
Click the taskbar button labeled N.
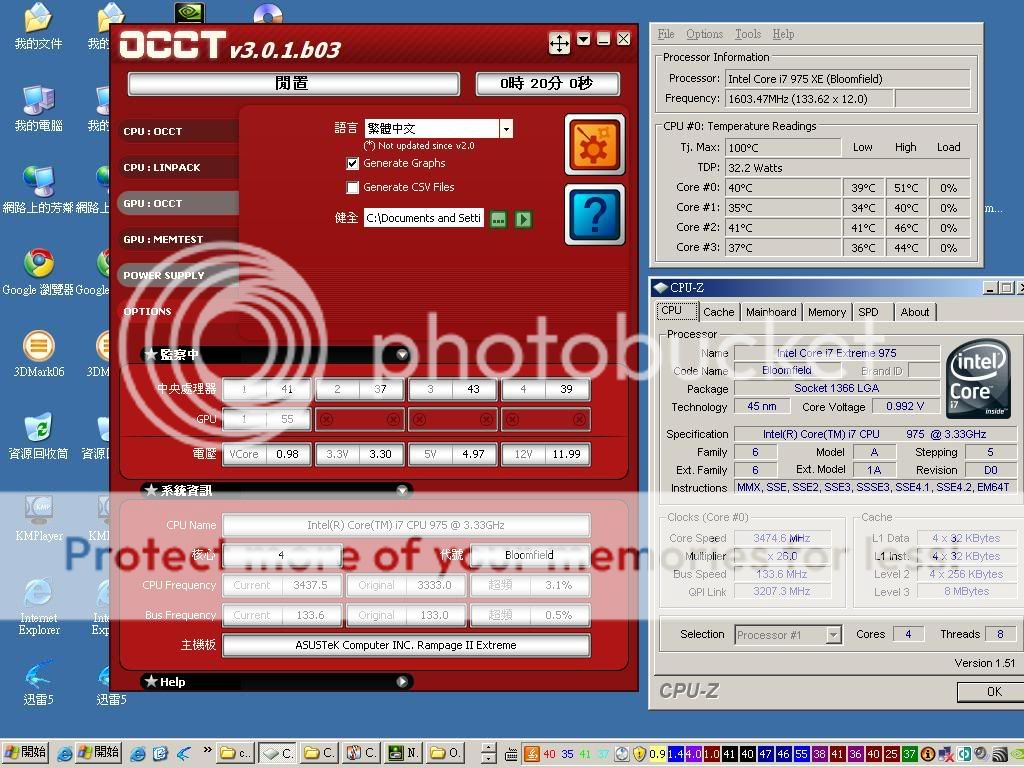402,754
